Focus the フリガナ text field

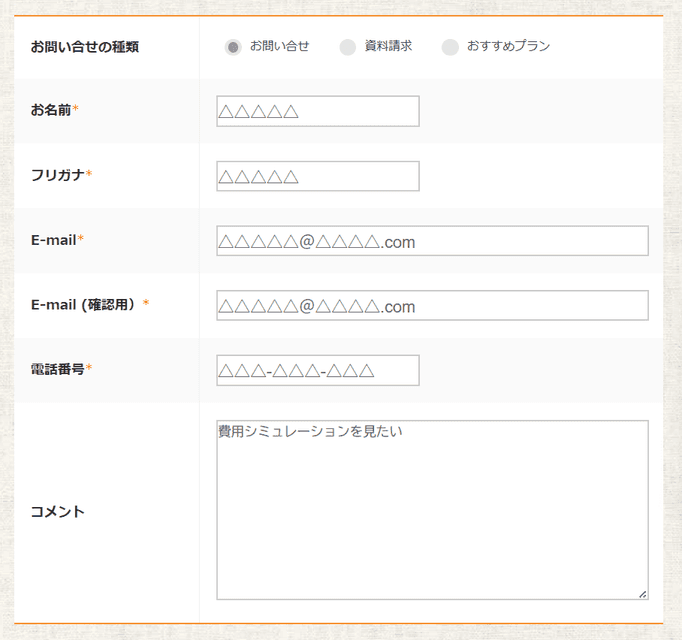coord(317,176)
